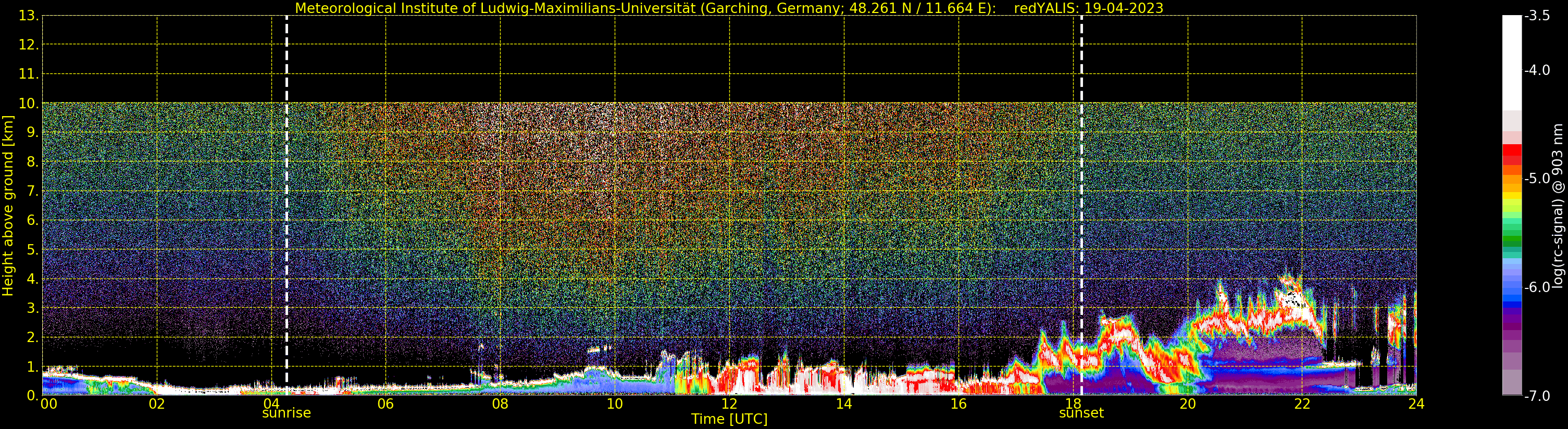Viewport: 1568px width, 429px height.
Task: Click the height axis tick '6.'
Action: pyautogui.click(x=32, y=220)
